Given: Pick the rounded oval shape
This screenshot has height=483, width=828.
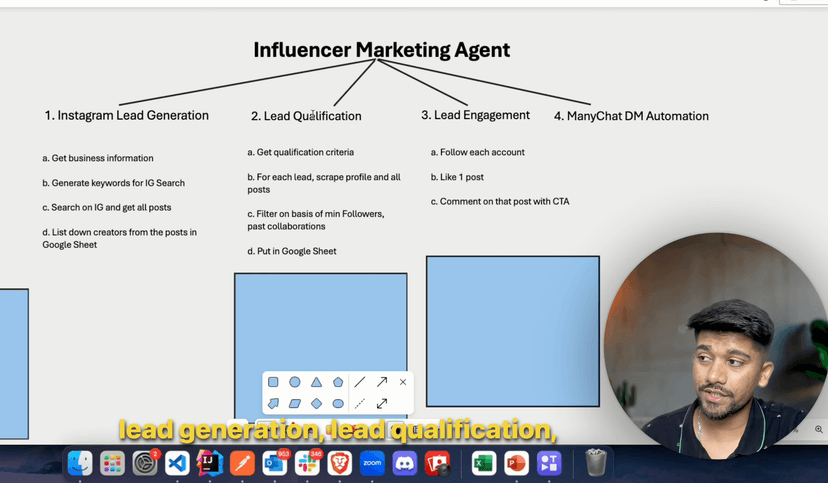Looking at the screenshot, I should (338, 404).
